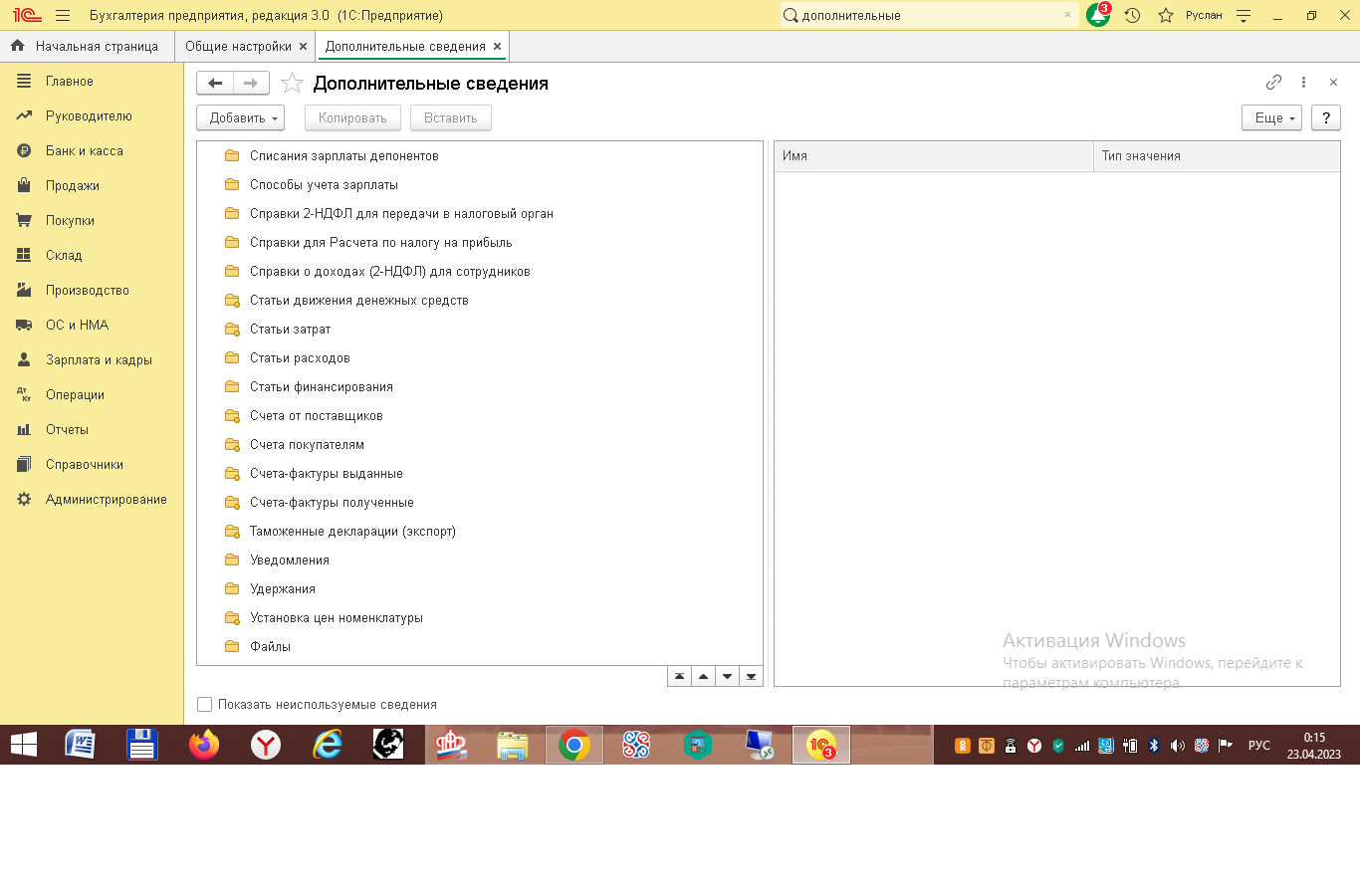Image resolution: width=1360 pixels, height=896 pixels.
Task: Select Счета покупателям folder
Action: click(x=307, y=444)
